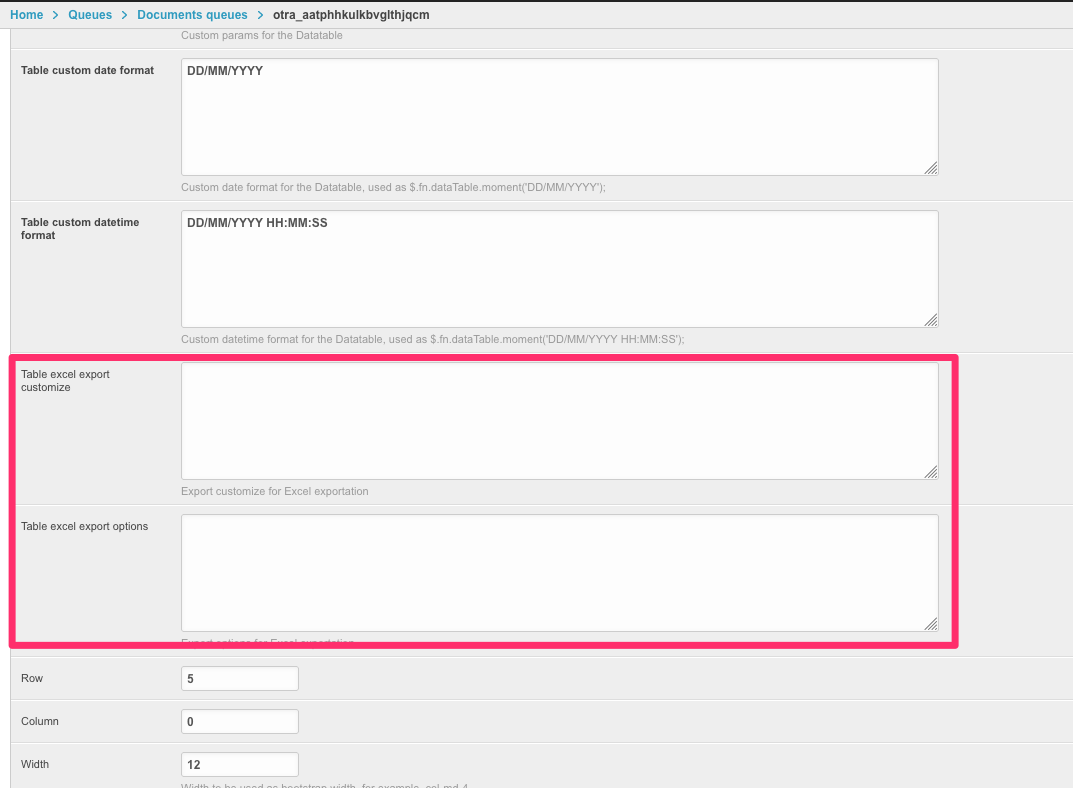1073x788 pixels.
Task: Click the "Table custom datetime format" label
Action: coord(80,229)
